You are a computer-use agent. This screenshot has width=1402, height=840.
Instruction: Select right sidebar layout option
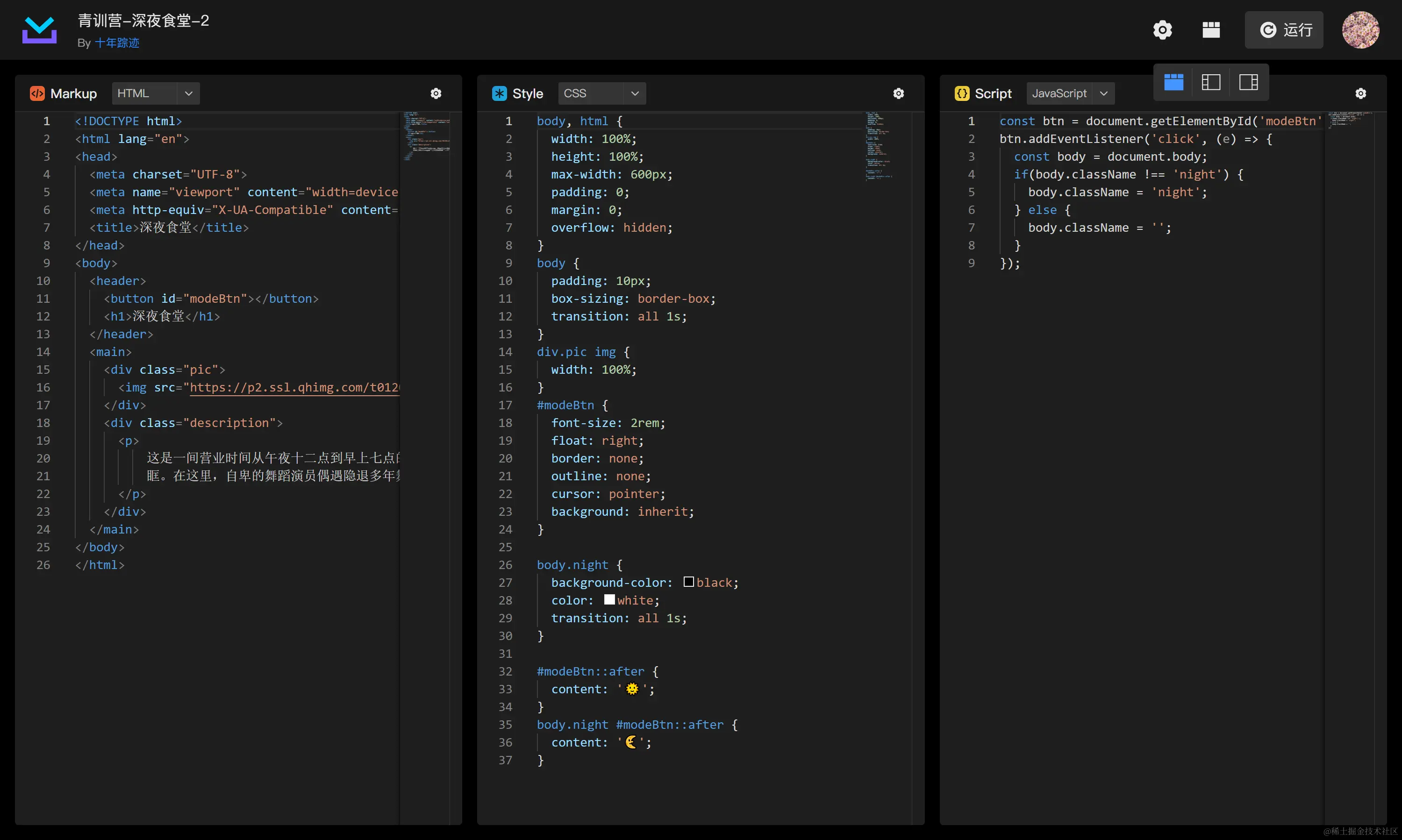pos(1248,82)
